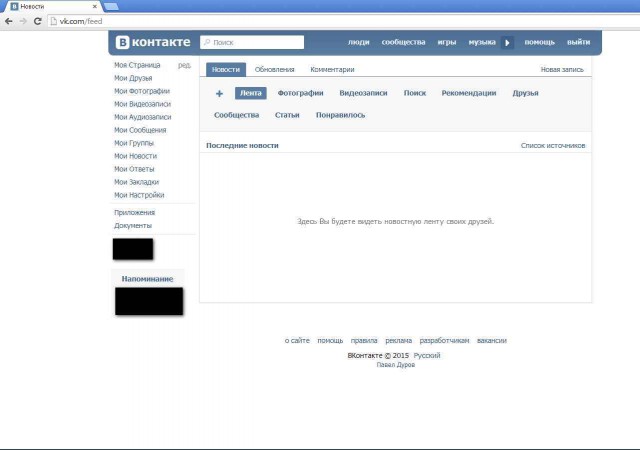Select the Рекомендации filter
640x450 pixels.
(x=469, y=93)
